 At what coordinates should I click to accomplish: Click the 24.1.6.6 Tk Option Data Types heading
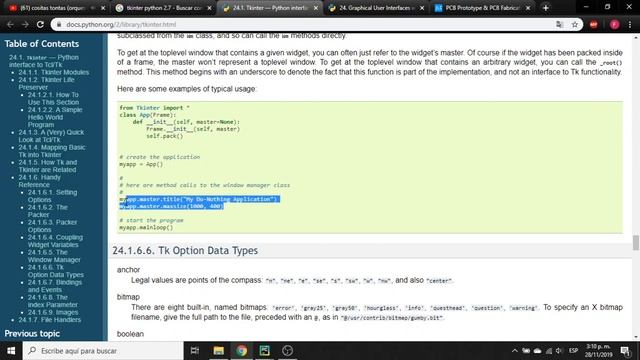(185, 250)
